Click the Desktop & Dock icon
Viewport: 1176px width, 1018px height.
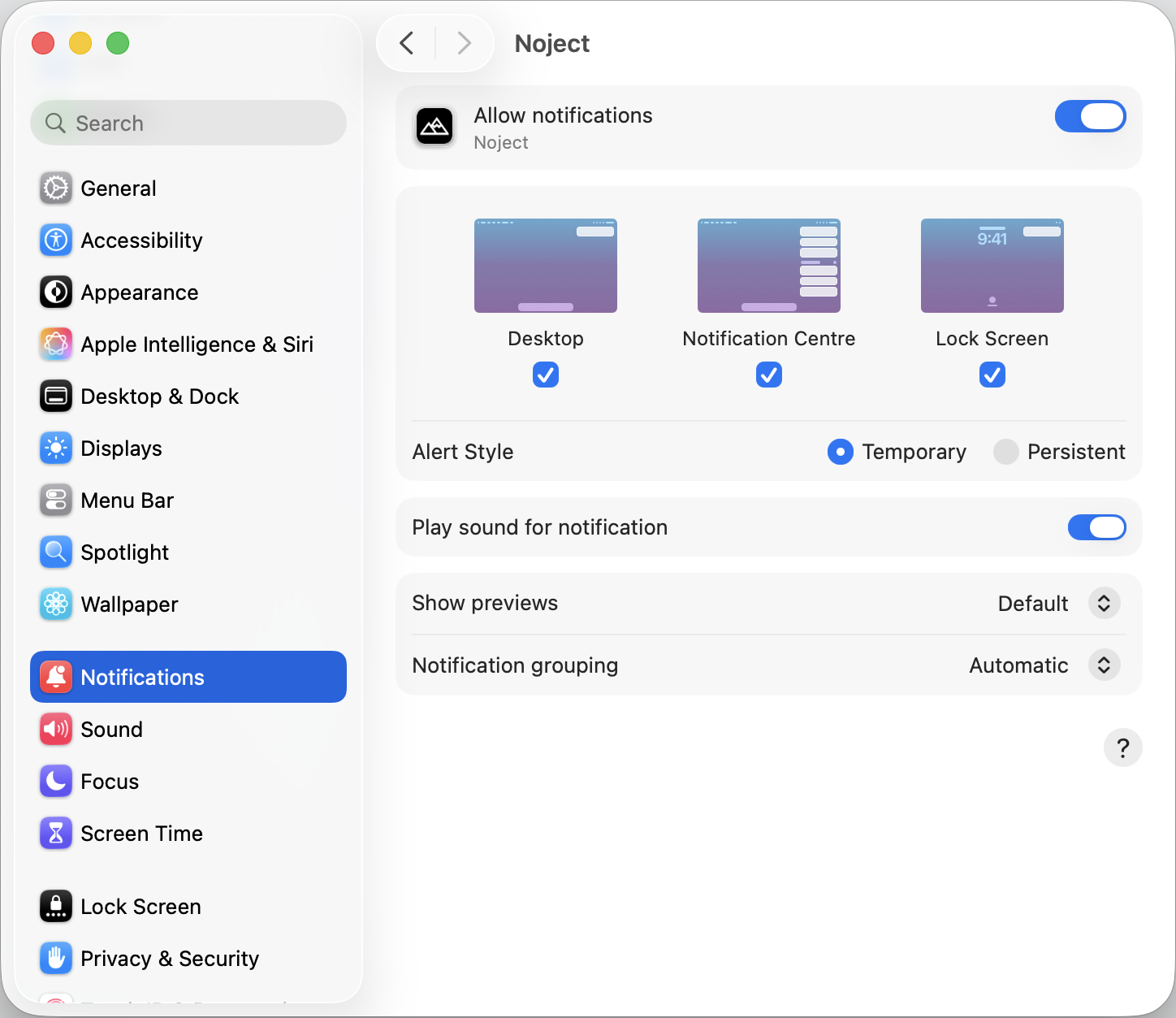coord(56,396)
